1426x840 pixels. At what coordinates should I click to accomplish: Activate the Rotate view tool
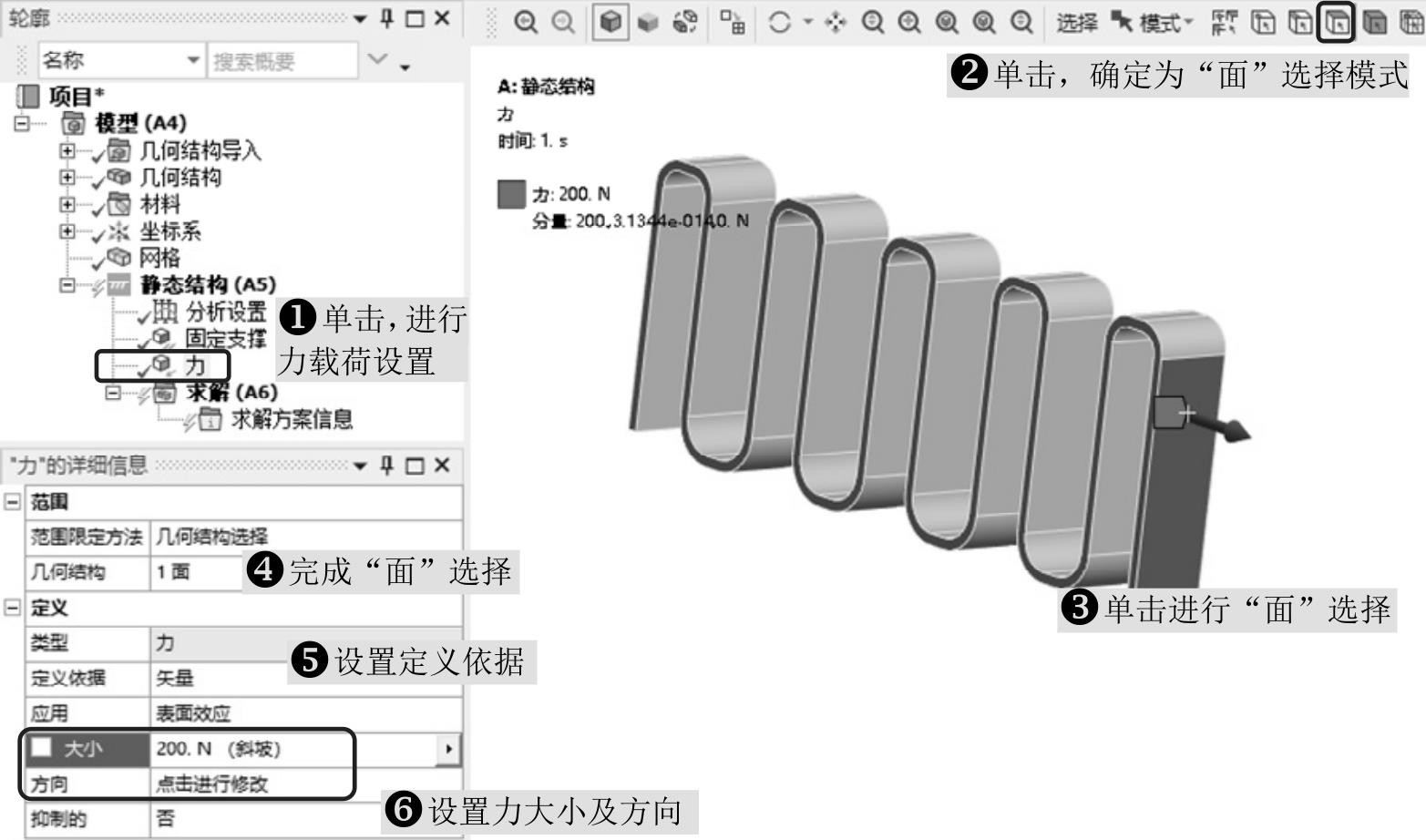(x=779, y=22)
